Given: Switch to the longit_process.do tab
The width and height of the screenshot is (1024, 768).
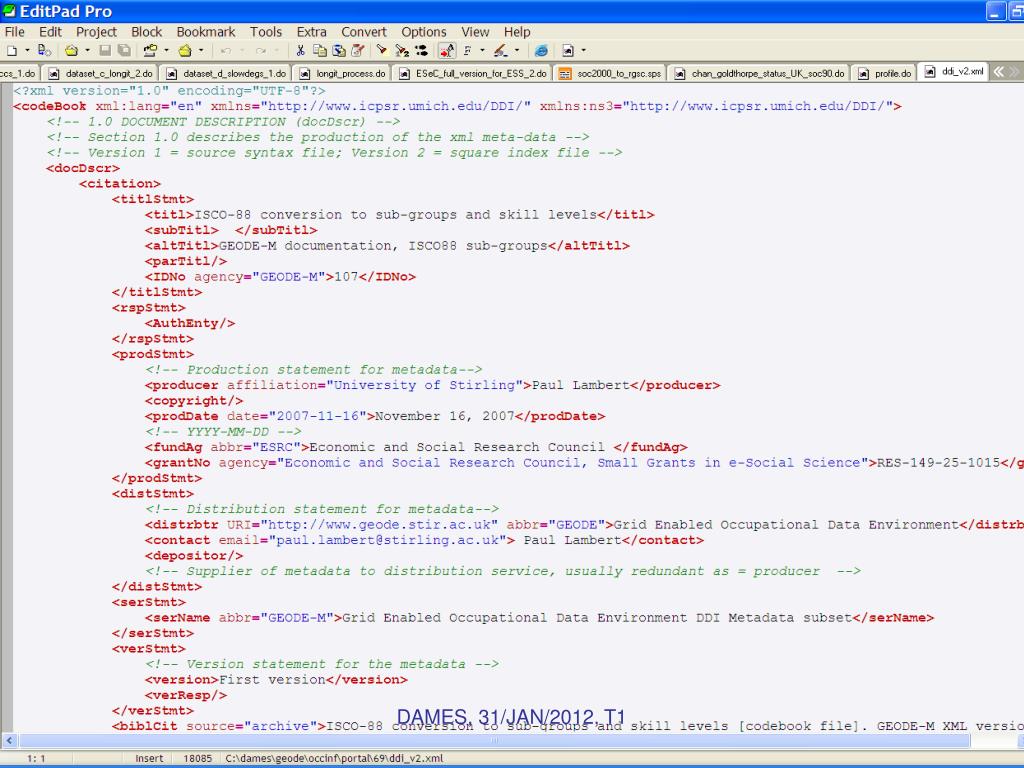Looking at the screenshot, I should point(342,73).
